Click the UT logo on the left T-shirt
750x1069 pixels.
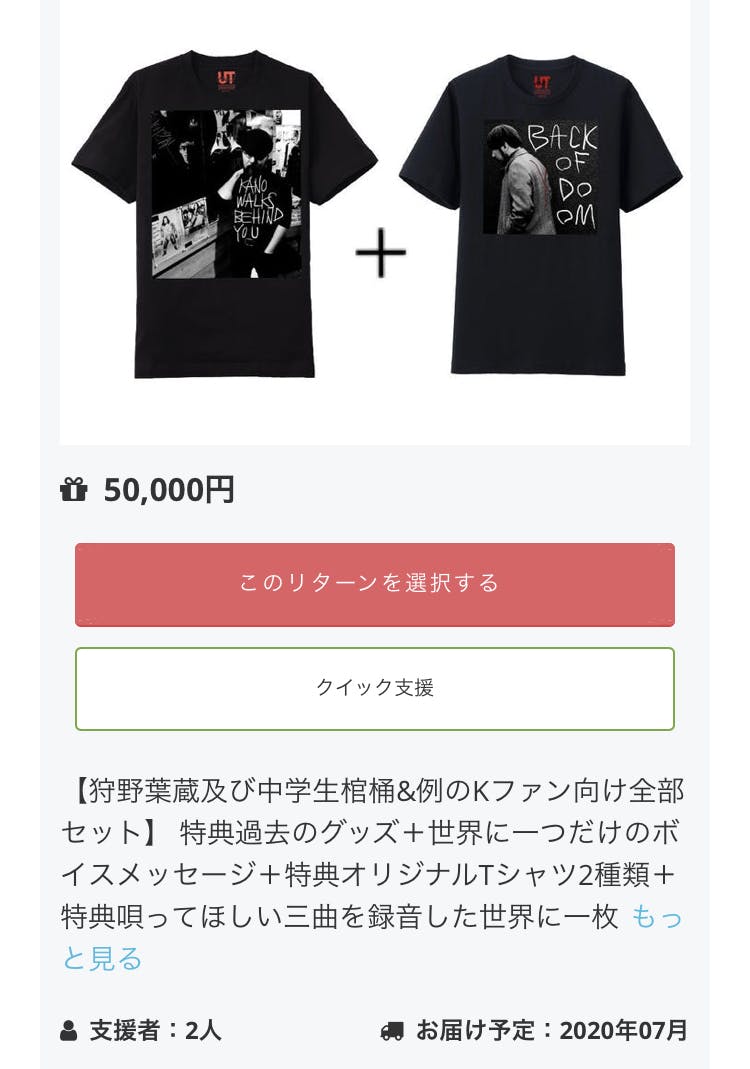pos(225,77)
